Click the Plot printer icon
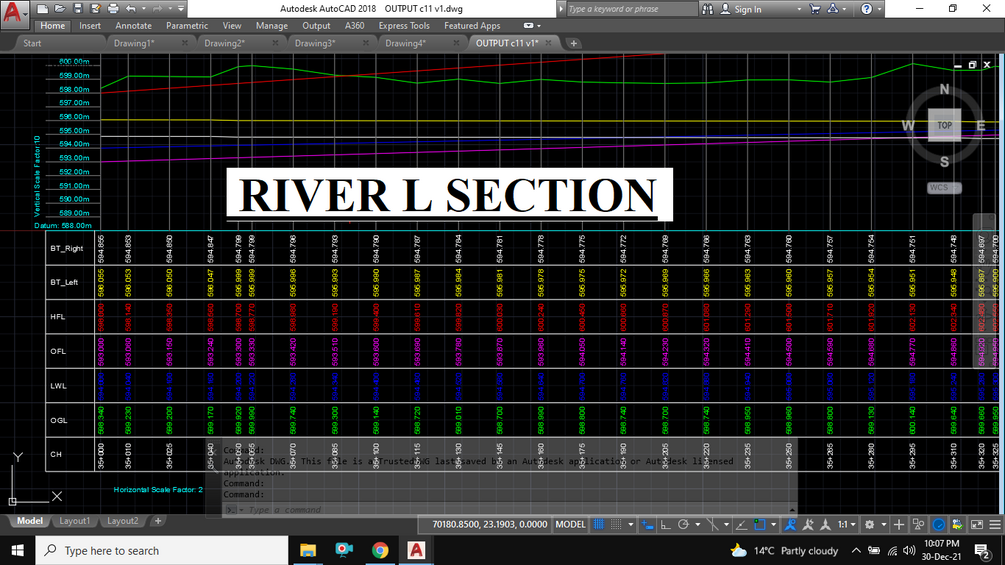1005x565 pixels. click(113, 9)
